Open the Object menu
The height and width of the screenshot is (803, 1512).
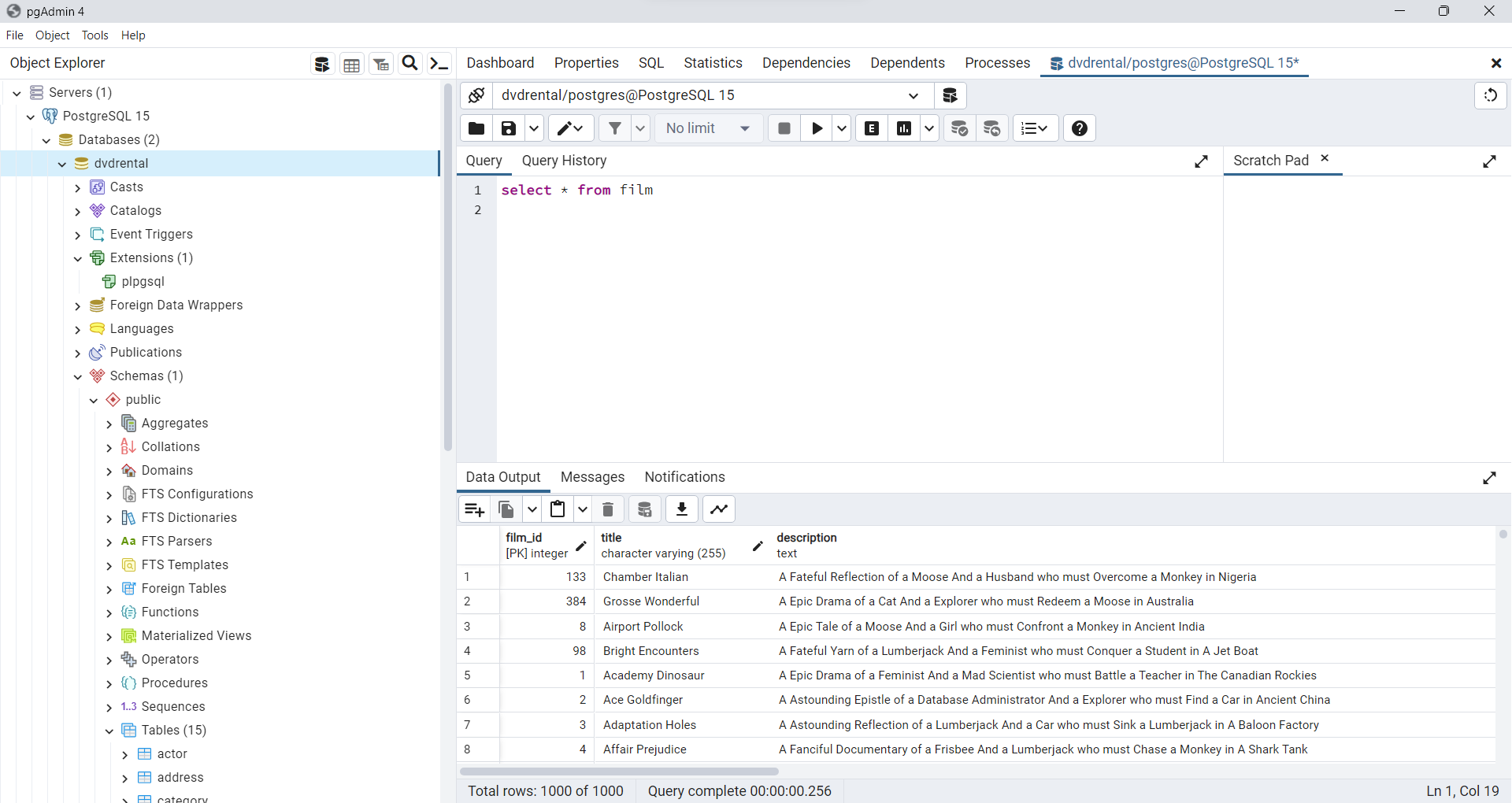click(52, 35)
